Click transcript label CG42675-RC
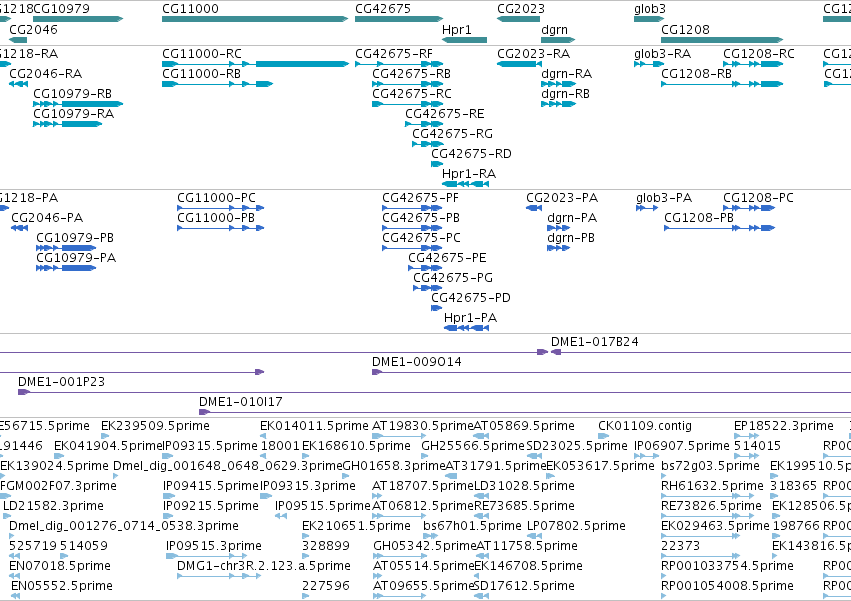Viewport: 851px width, 601px height. (x=412, y=93)
